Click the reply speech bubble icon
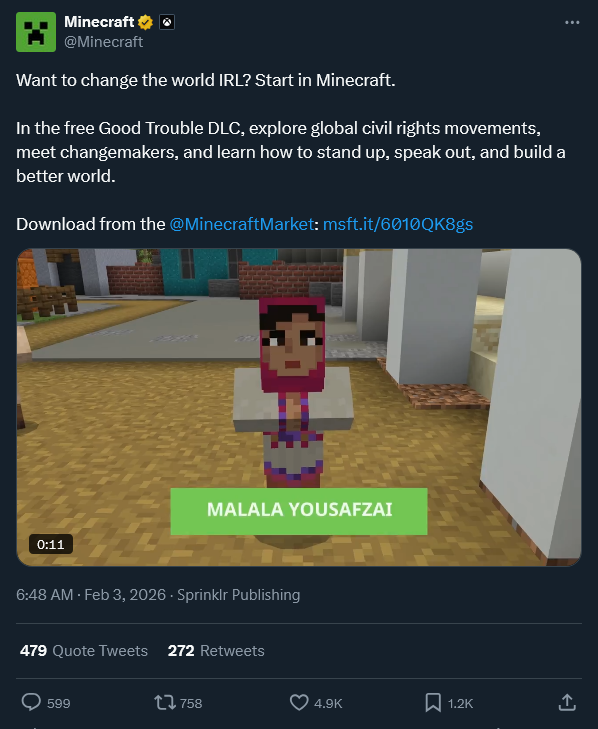 (31, 702)
